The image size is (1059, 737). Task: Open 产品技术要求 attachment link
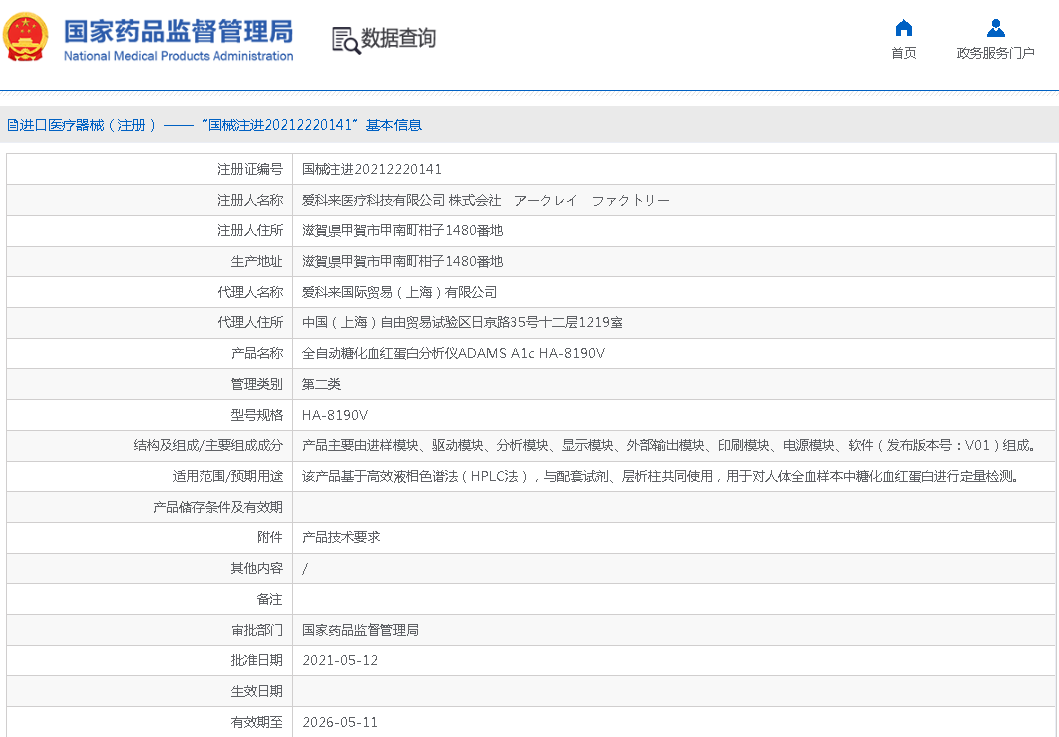[341, 538]
